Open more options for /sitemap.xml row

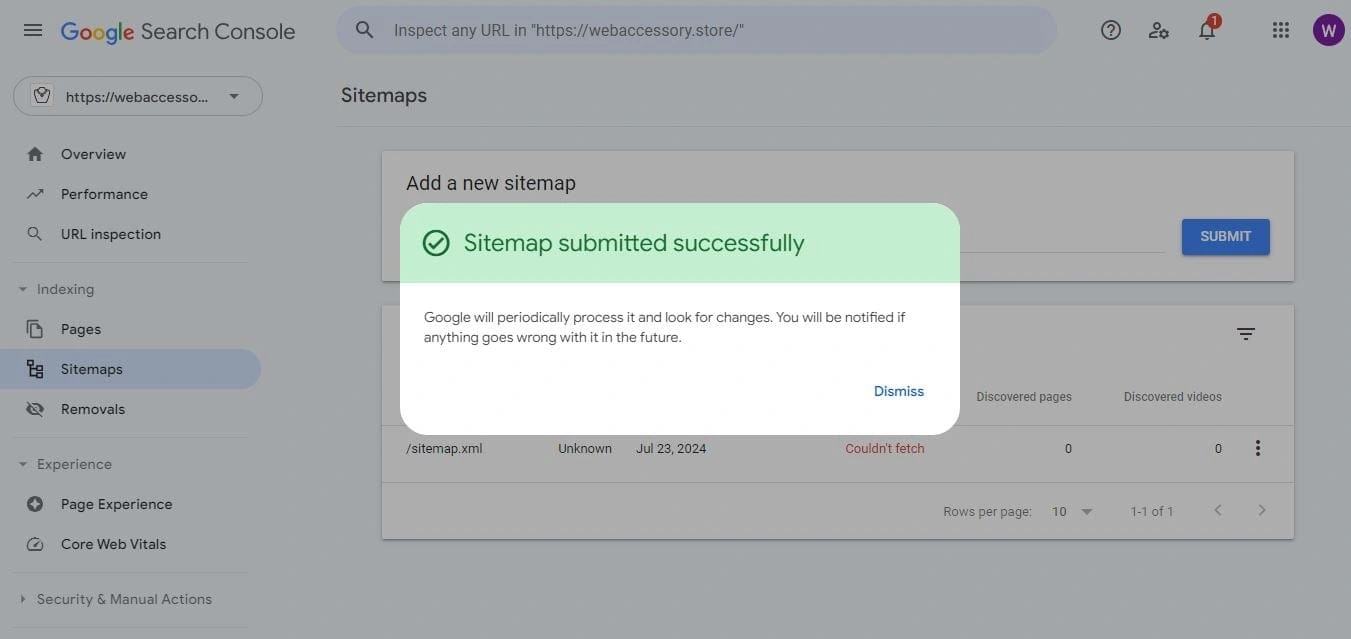[x=1258, y=448]
